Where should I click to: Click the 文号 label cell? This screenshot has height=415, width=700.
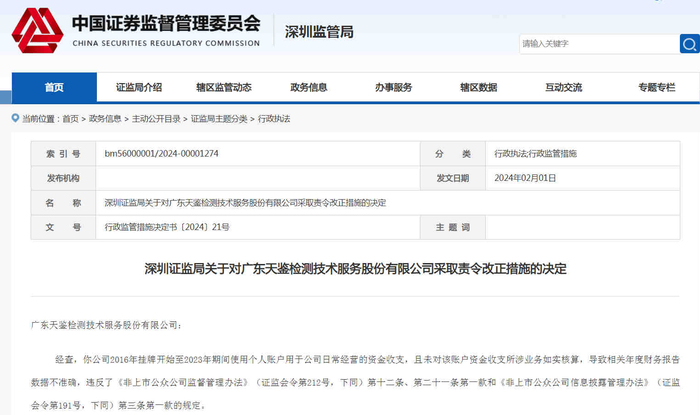tap(63, 227)
